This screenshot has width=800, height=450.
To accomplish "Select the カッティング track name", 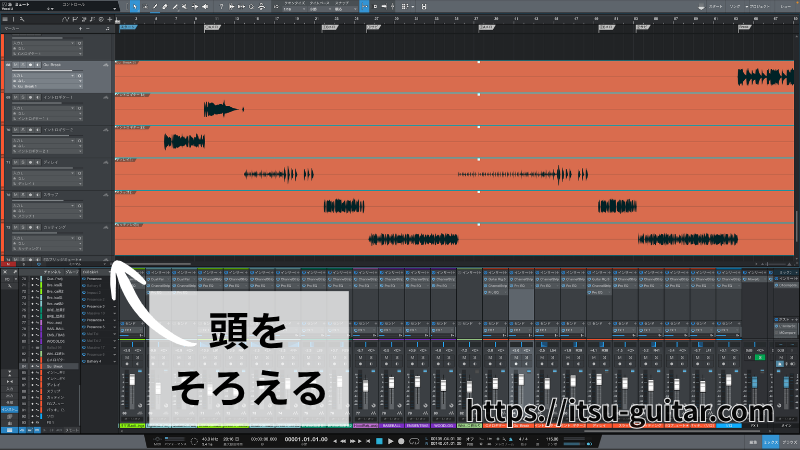I will pos(55,228).
